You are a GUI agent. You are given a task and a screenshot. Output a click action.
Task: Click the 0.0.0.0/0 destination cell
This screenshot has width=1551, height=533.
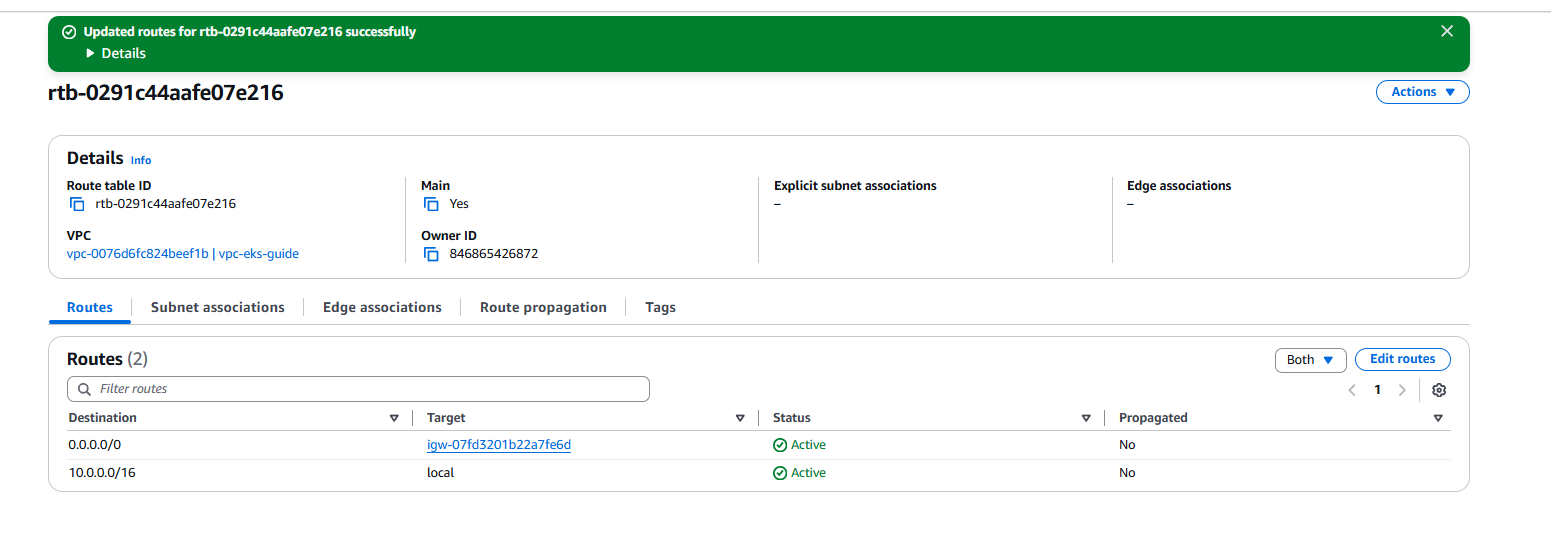pos(94,445)
